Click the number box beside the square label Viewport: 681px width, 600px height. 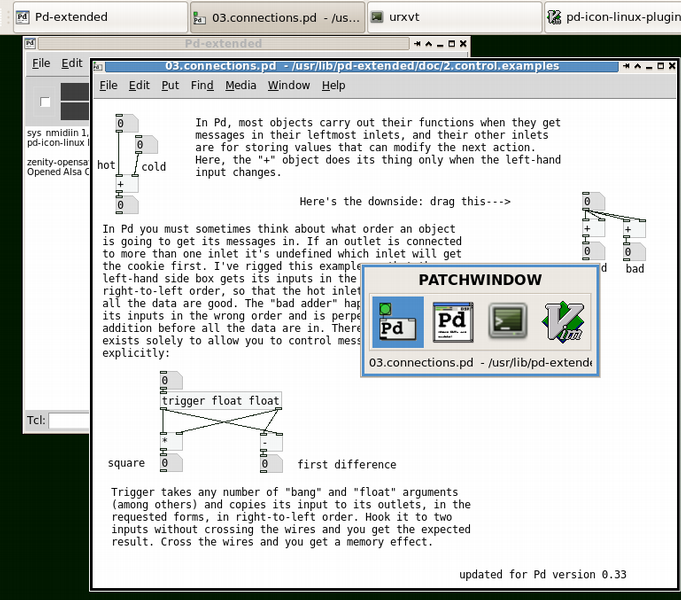(171, 463)
